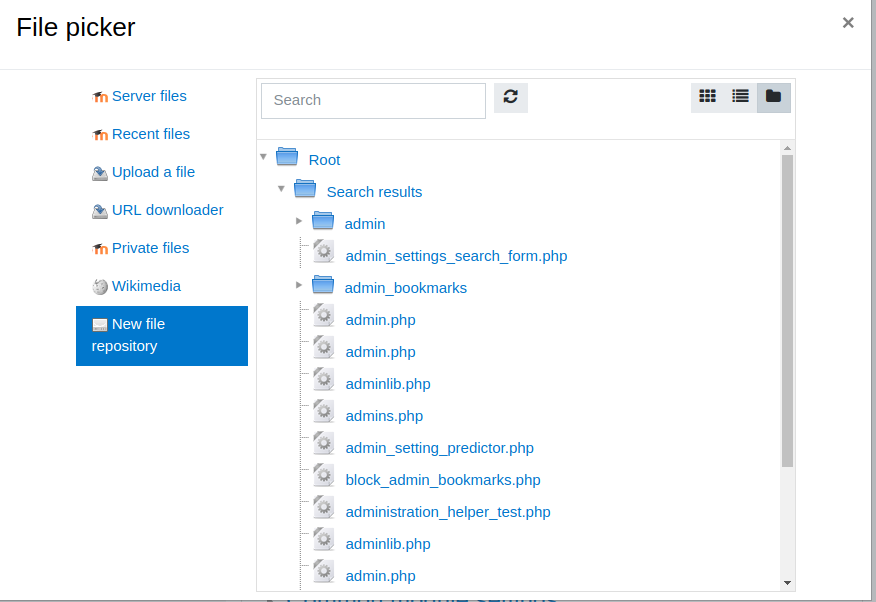The width and height of the screenshot is (876, 602).
Task: Click file icon of admin_setting_predictor.php
Action: click(x=323, y=443)
